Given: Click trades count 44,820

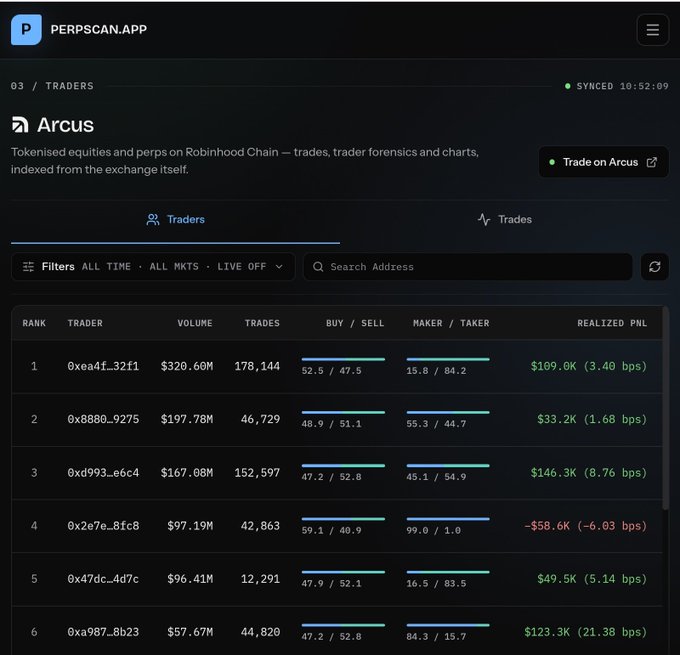Looking at the screenshot, I should (x=260, y=632).
